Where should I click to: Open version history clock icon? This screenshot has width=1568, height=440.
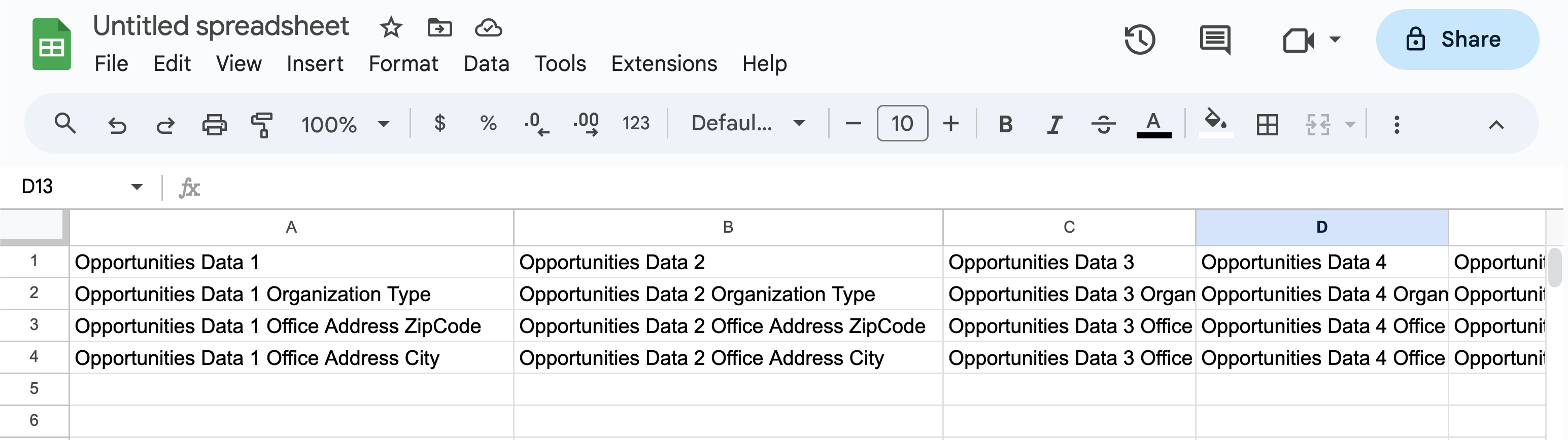pyautogui.click(x=1140, y=40)
